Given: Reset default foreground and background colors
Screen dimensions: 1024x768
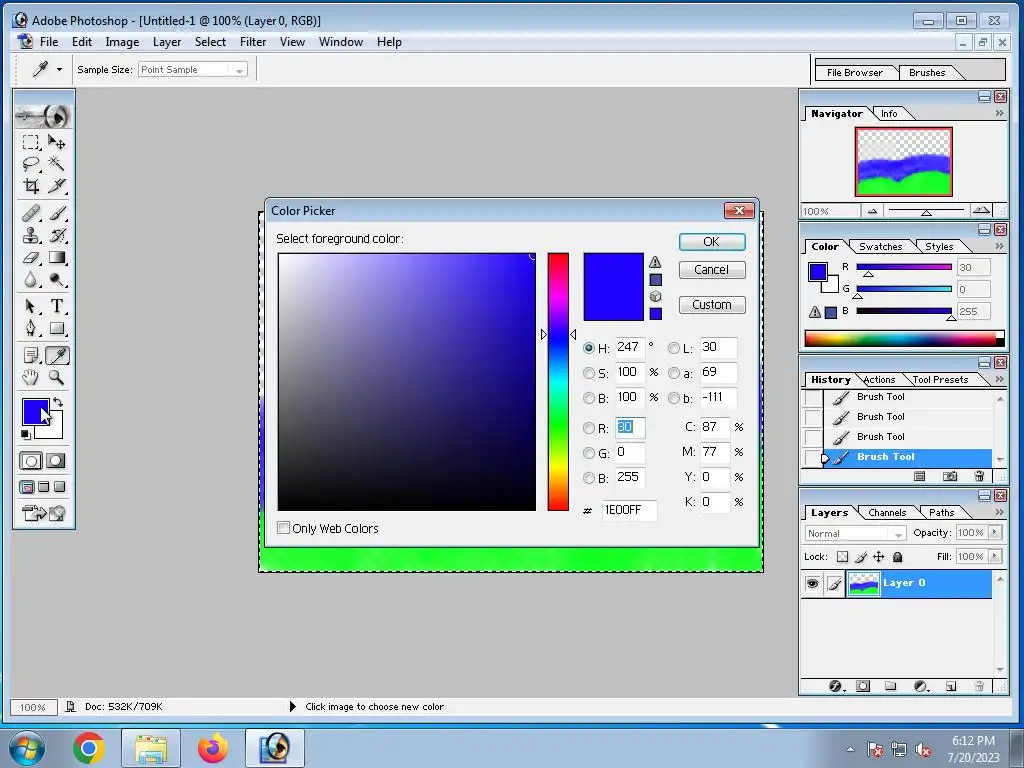Looking at the screenshot, I should point(25,434).
